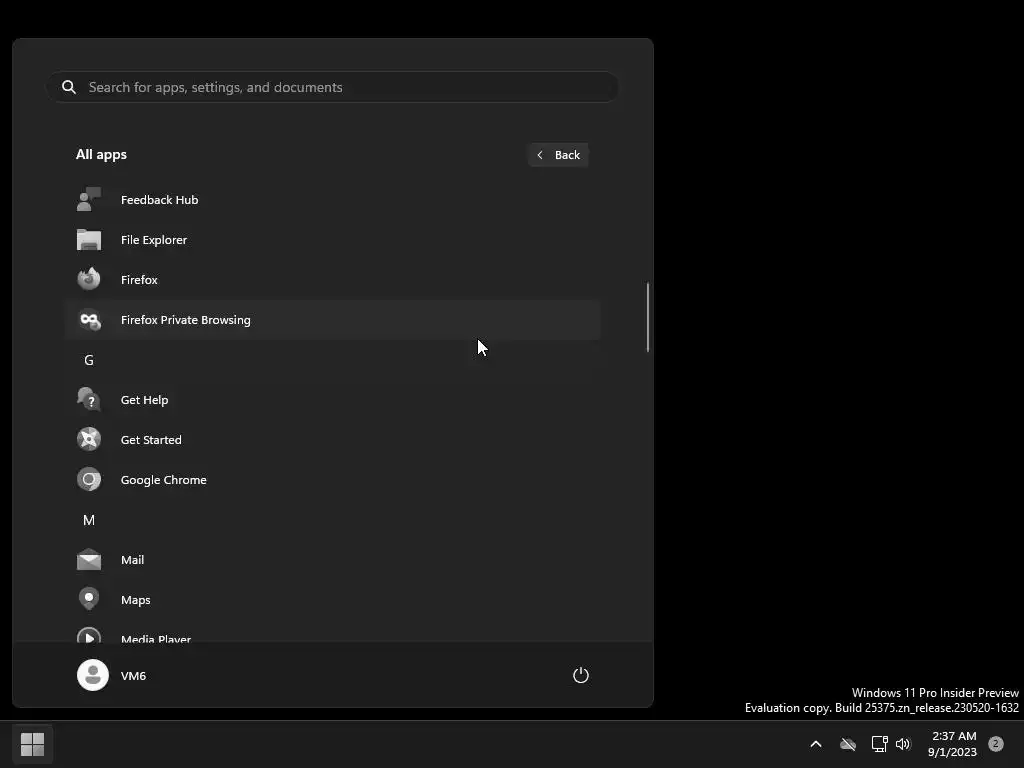The image size is (1024, 768).
Task: Click the Get Started compass icon
Action: click(x=89, y=440)
